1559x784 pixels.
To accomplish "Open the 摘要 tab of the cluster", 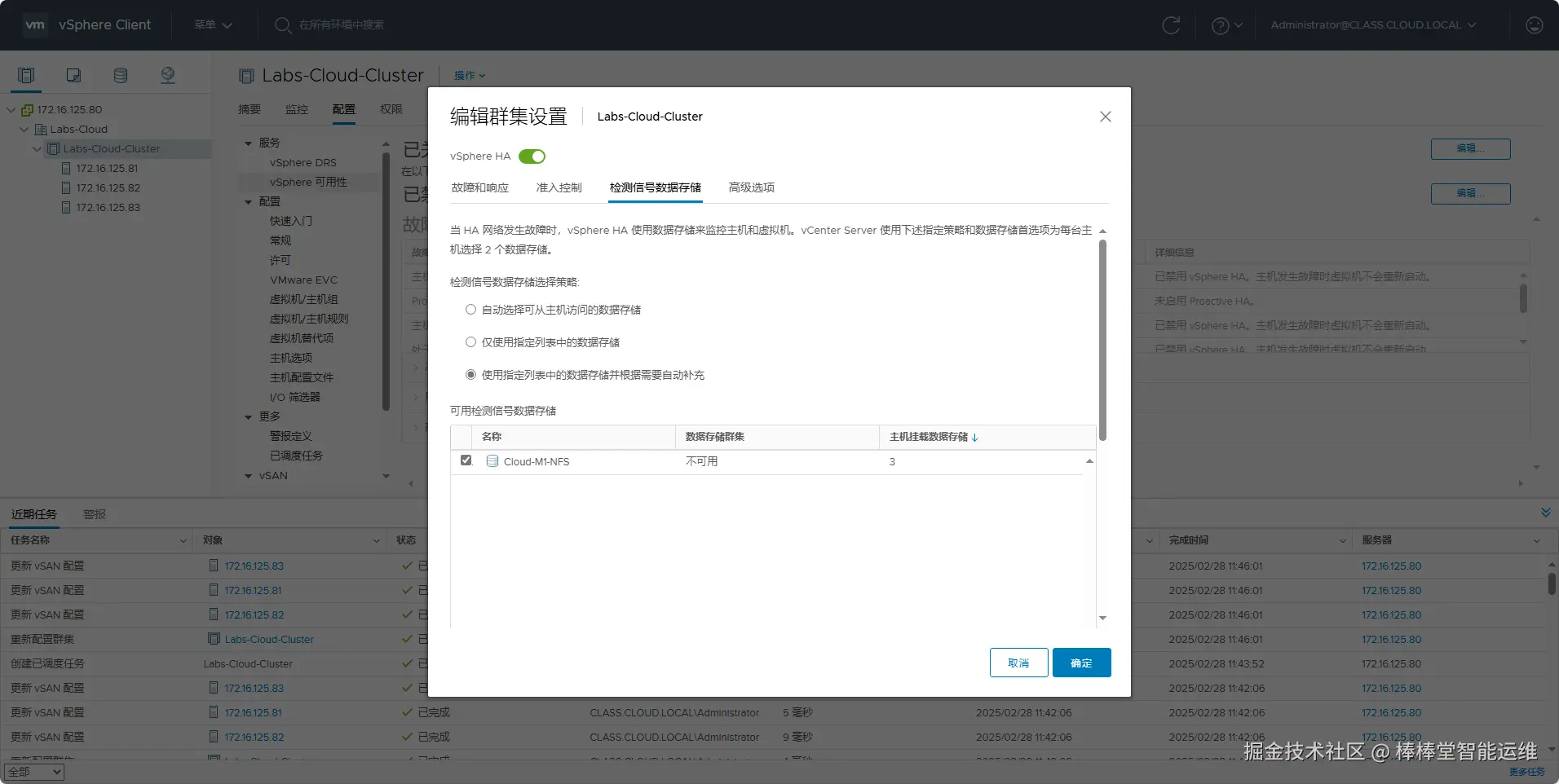I will [x=250, y=109].
